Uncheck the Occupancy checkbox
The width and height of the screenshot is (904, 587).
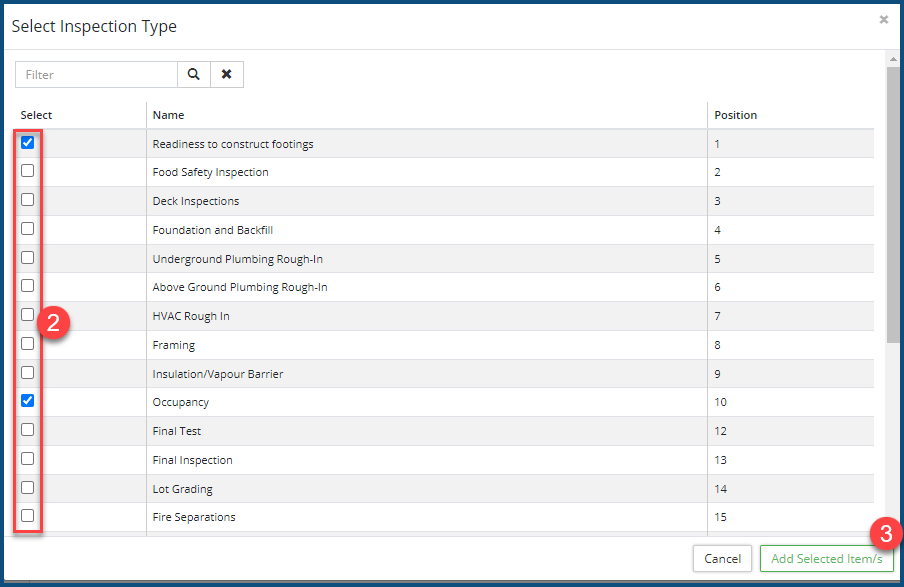(x=28, y=401)
